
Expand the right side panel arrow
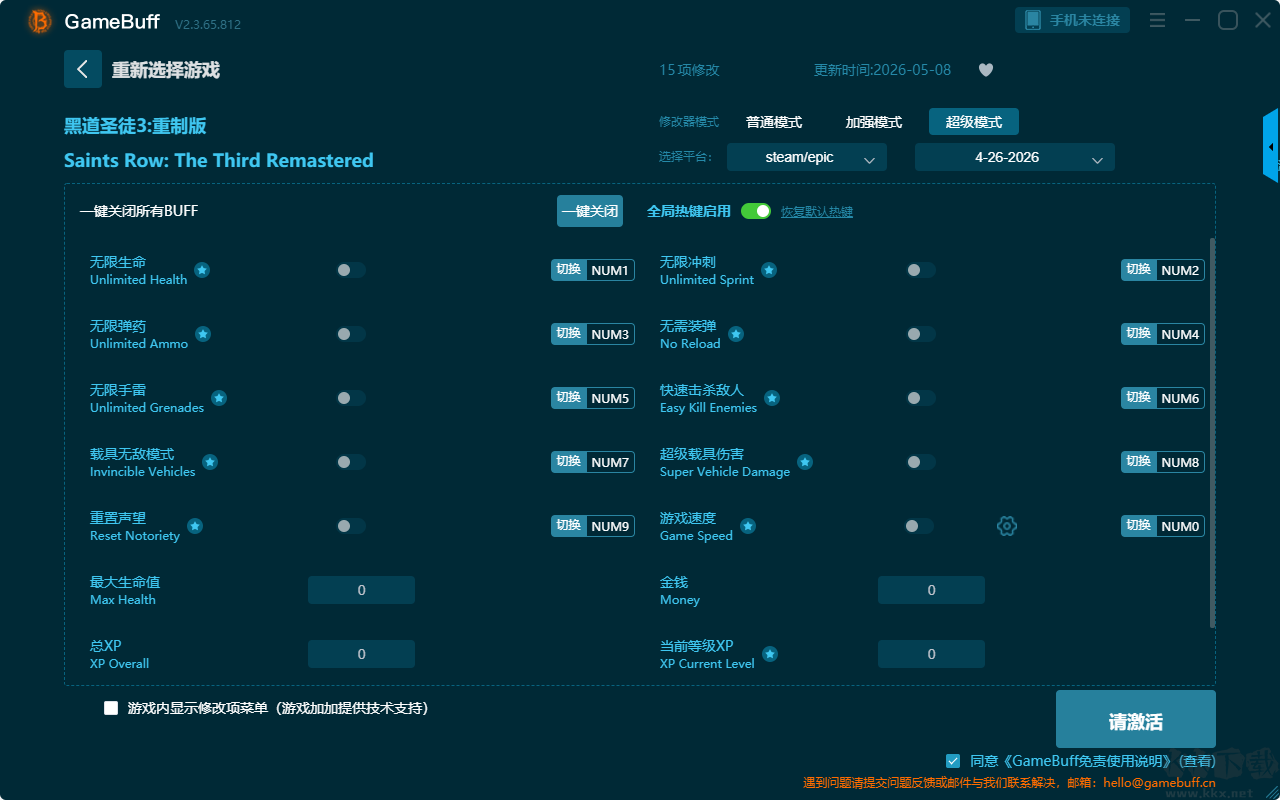1271,146
